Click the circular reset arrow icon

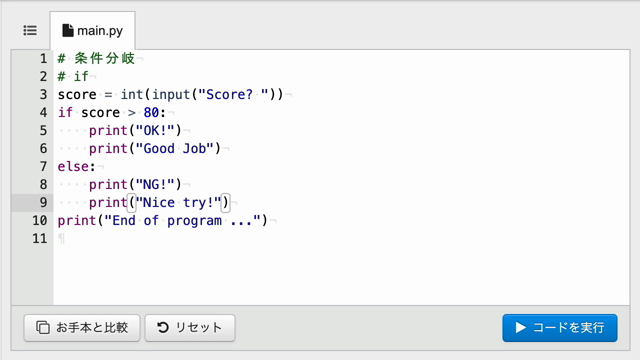[x=163, y=327]
